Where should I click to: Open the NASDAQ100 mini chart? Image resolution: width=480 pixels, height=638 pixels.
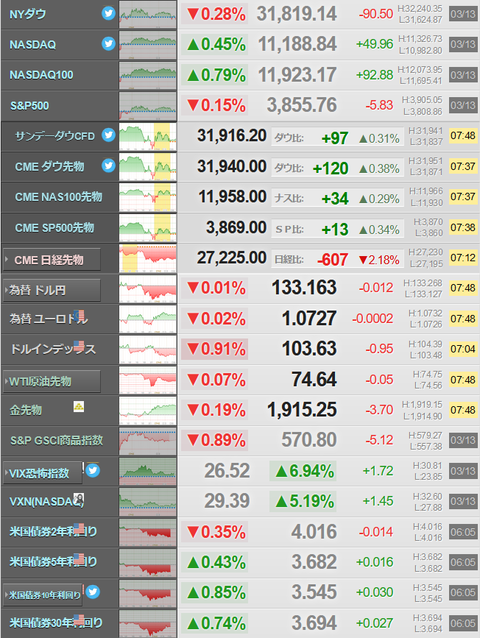pos(148,75)
